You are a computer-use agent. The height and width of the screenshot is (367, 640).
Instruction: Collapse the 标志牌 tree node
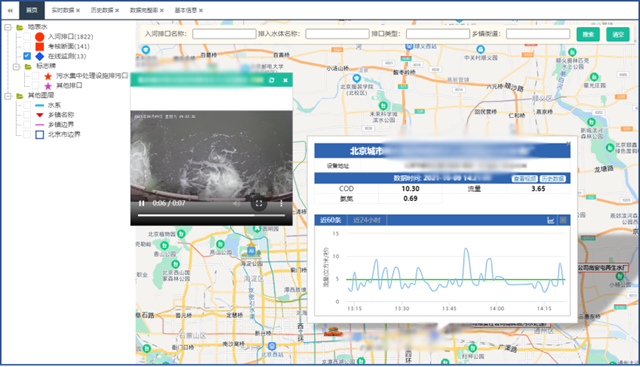click(x=16, y=66)
